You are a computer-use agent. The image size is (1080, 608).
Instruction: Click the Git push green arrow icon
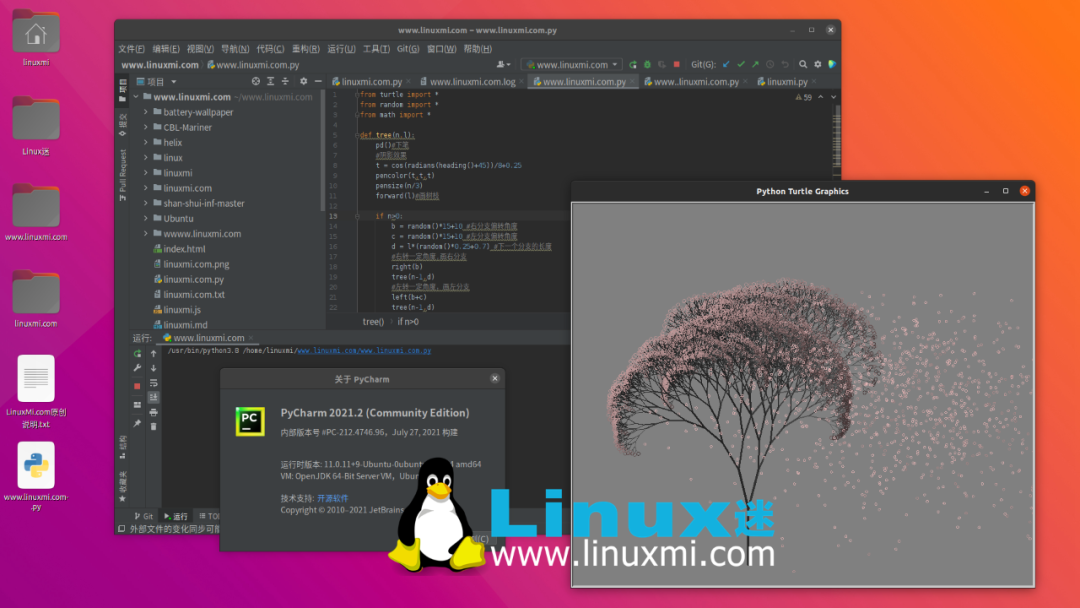[756, 65]
